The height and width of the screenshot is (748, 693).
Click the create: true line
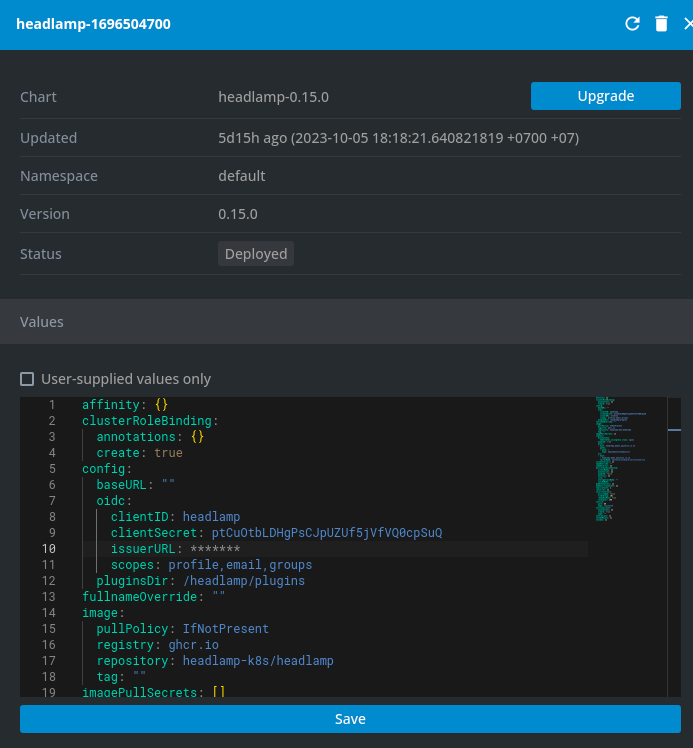pos(139,453)
